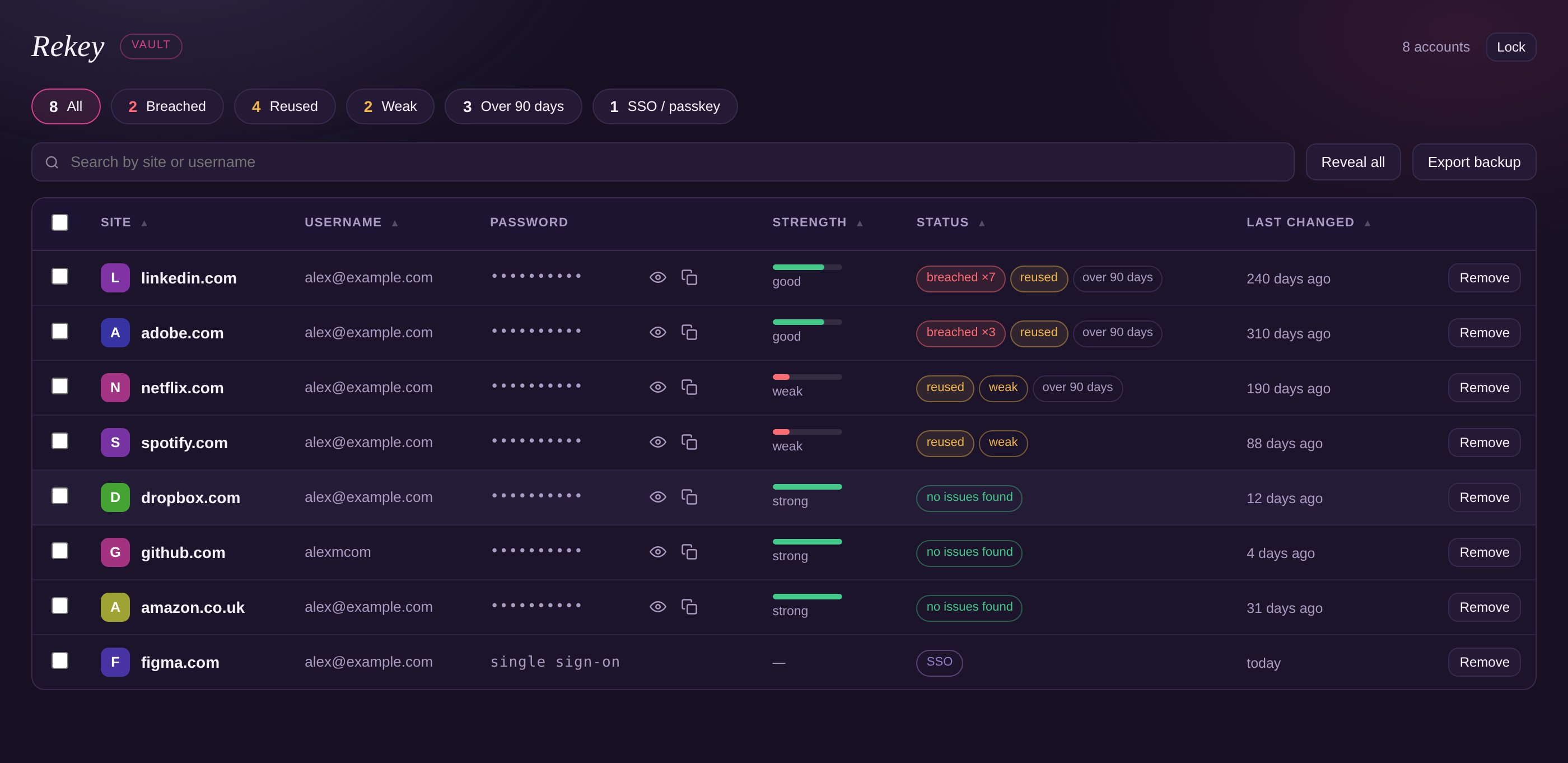The width and height of the screenshot is (1568, 763).
Task: Show the spotify.com password with eye icon
Action: click(x=657, y=442)
